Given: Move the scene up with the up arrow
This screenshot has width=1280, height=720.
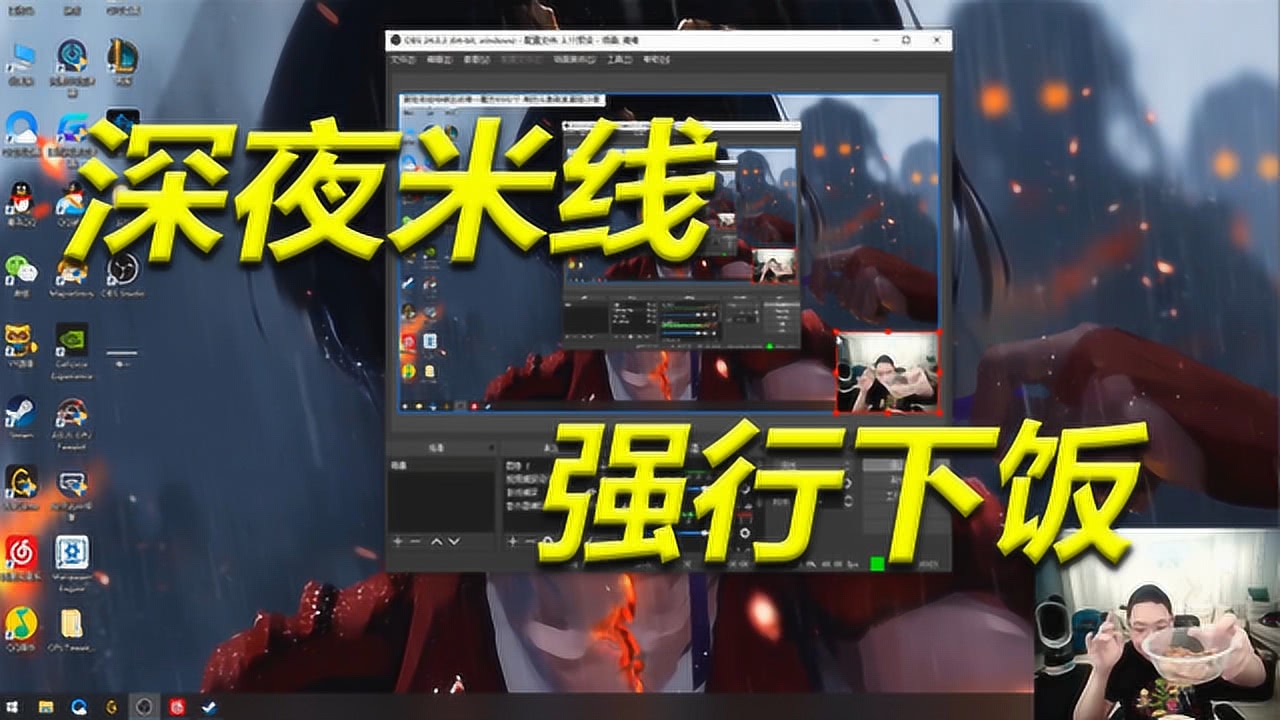Looking at the screenshot, I should (x=436, y=541).
